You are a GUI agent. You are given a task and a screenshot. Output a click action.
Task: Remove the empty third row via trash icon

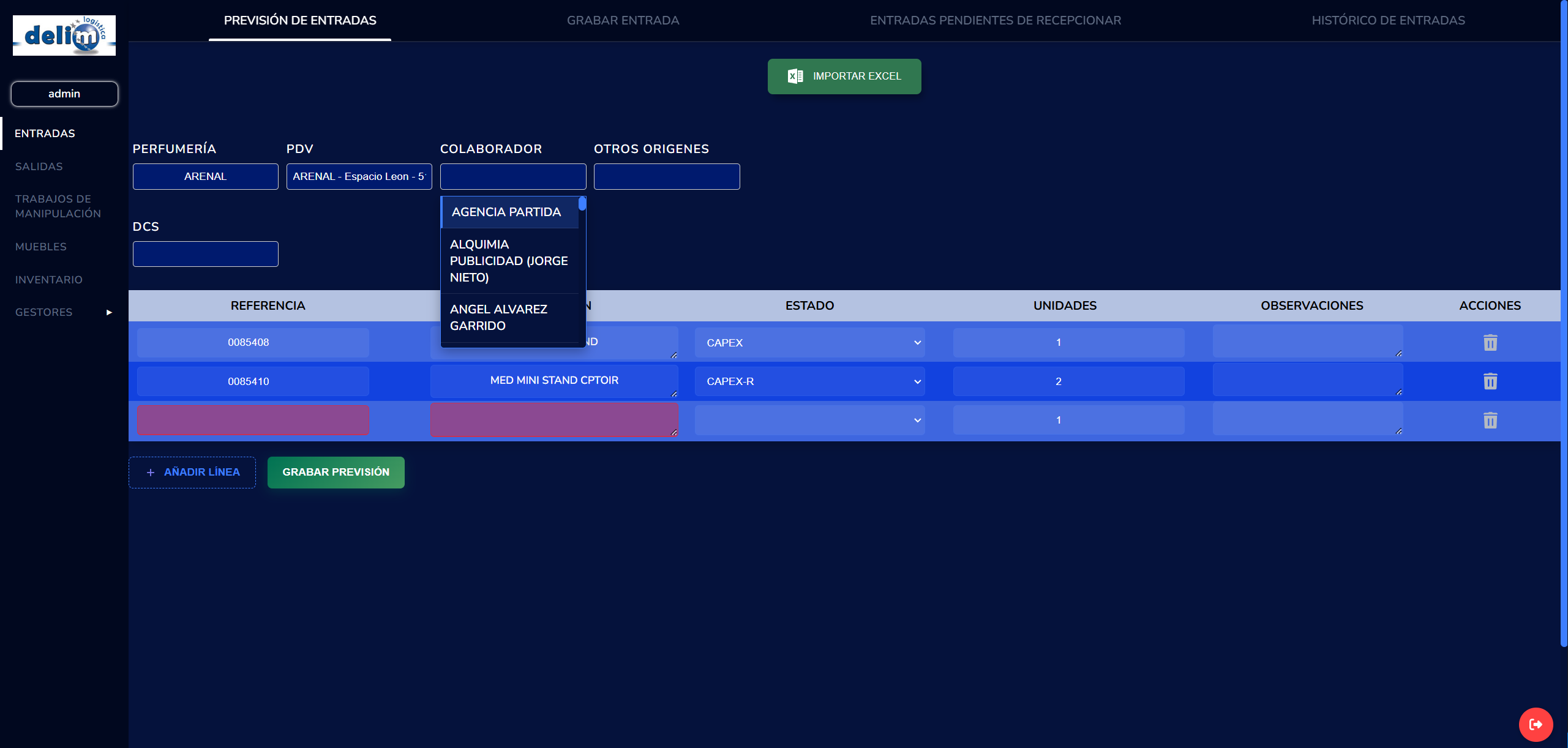1490,421
